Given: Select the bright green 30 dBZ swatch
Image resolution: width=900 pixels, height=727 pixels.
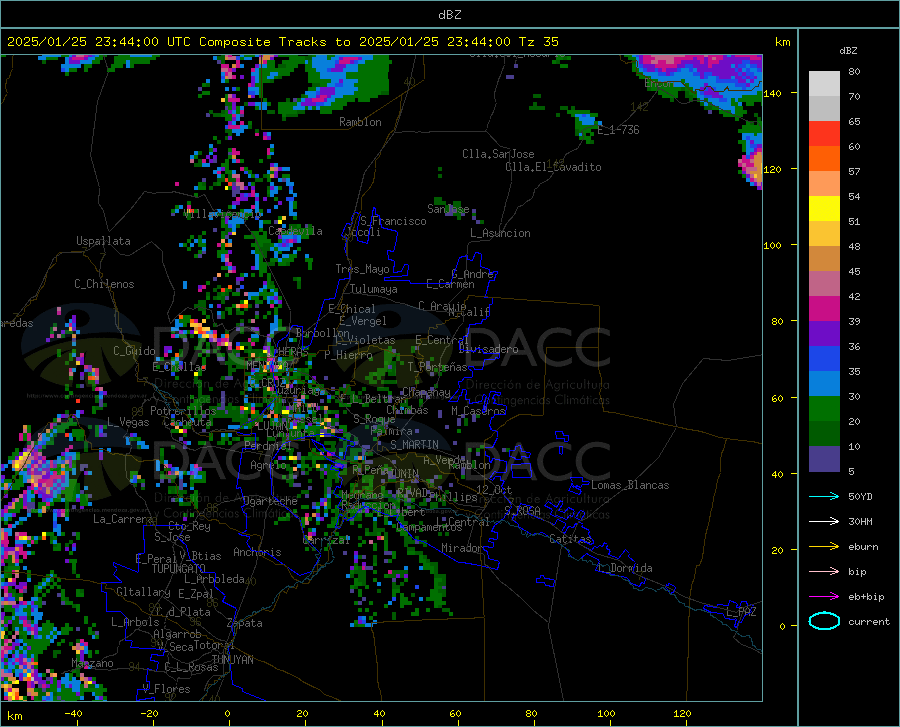Looking at the screenshot, I should 824,409.
